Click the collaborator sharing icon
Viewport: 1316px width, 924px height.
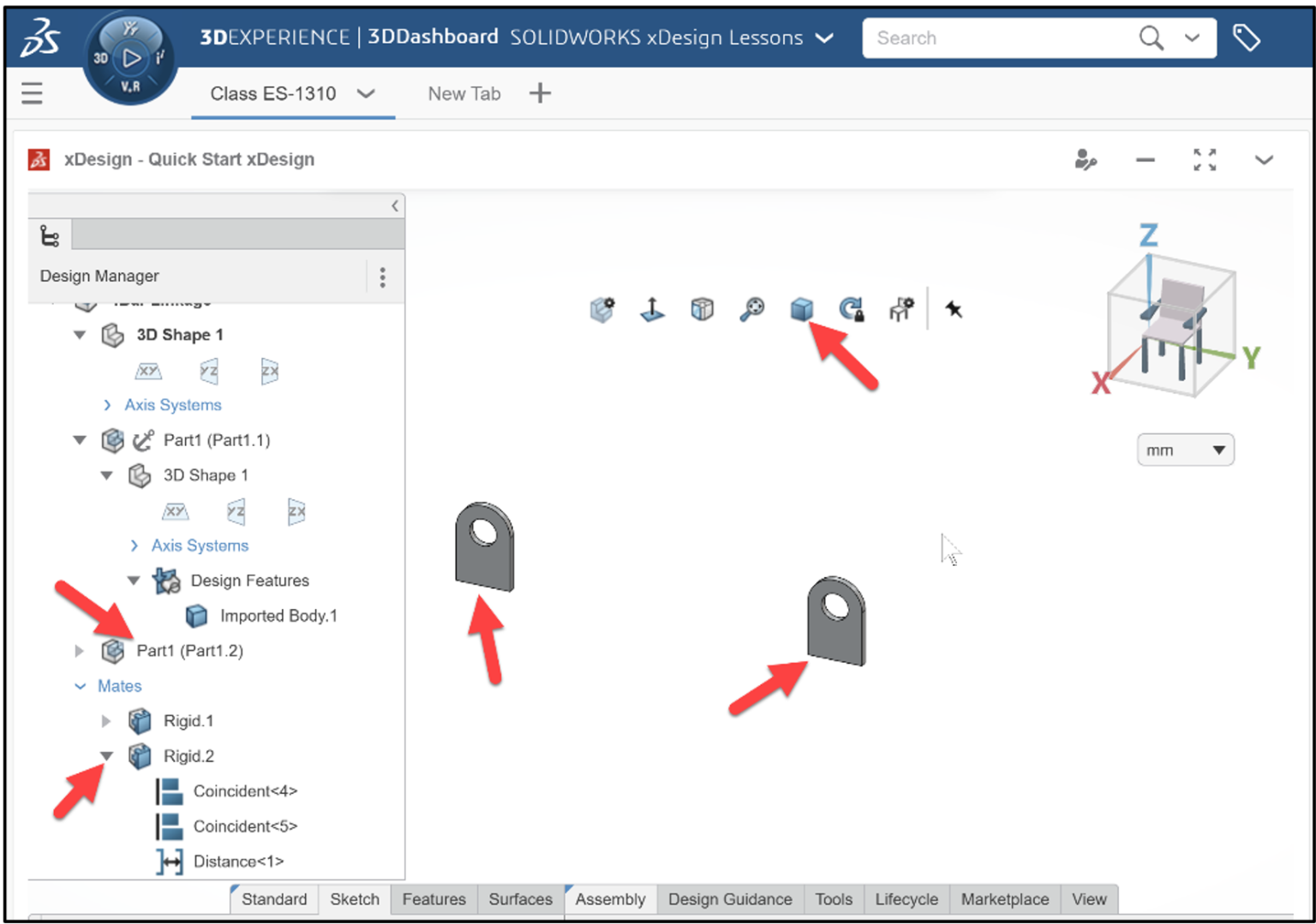pyautogui.click(x=1086, y=159)
